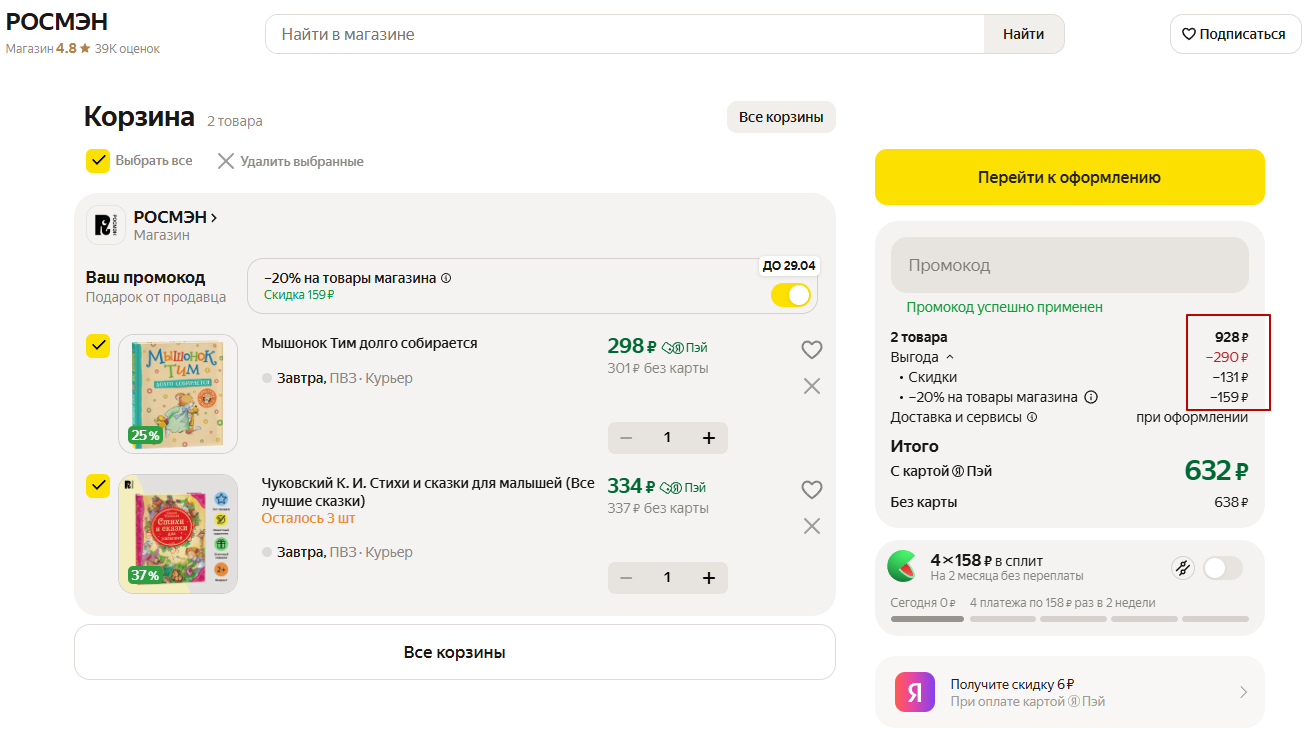Click the Split payment progress bar

click(x=1070, y=619)
